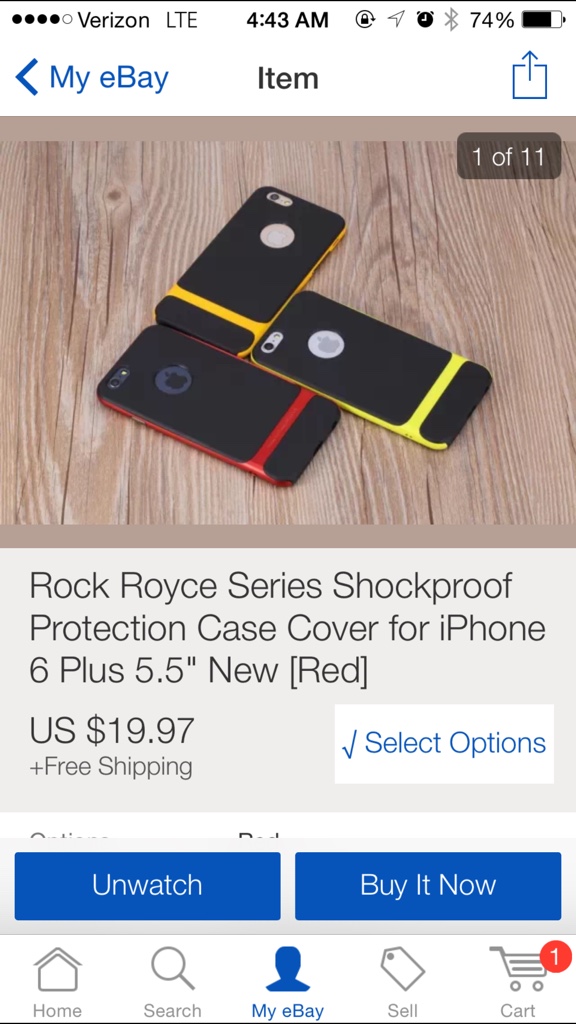Tap the Rock Royce Series item title
Screen dimensions: 576x1024
pos(287,629)
